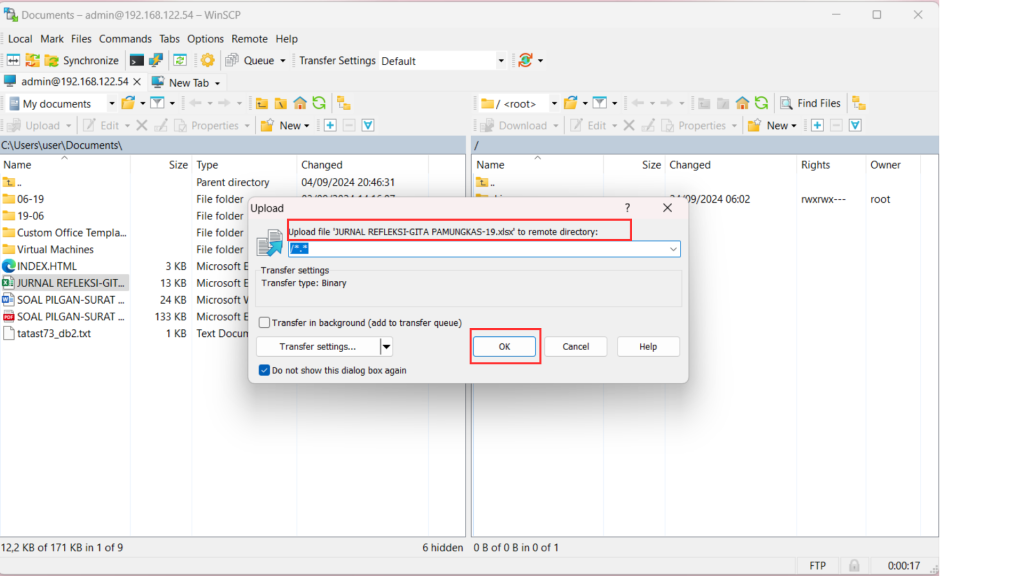The image size is (1024, 576).
Task: Enable Transfer in background checkbox
Action: click(x=265, y=323)
